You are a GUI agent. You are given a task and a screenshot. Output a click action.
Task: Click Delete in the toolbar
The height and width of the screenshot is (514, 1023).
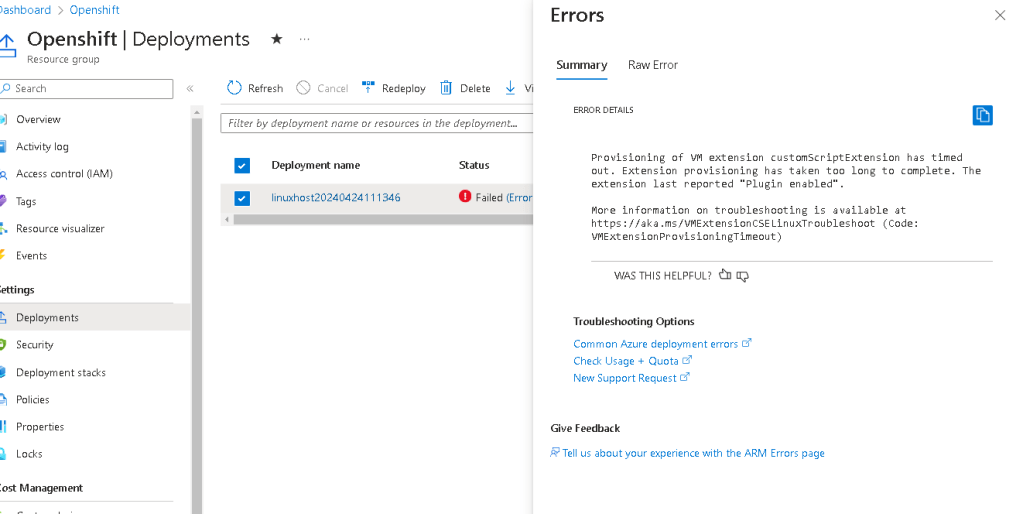465,88
